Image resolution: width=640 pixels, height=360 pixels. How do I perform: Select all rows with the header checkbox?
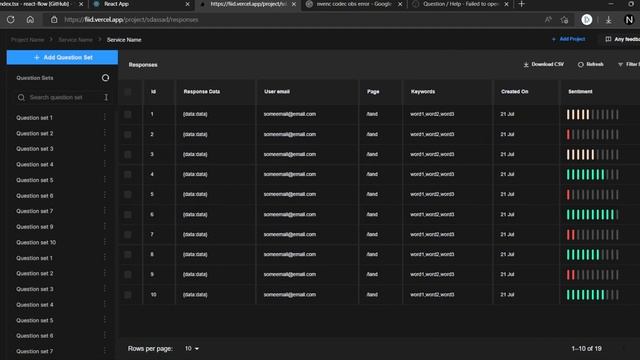[128, 92]
